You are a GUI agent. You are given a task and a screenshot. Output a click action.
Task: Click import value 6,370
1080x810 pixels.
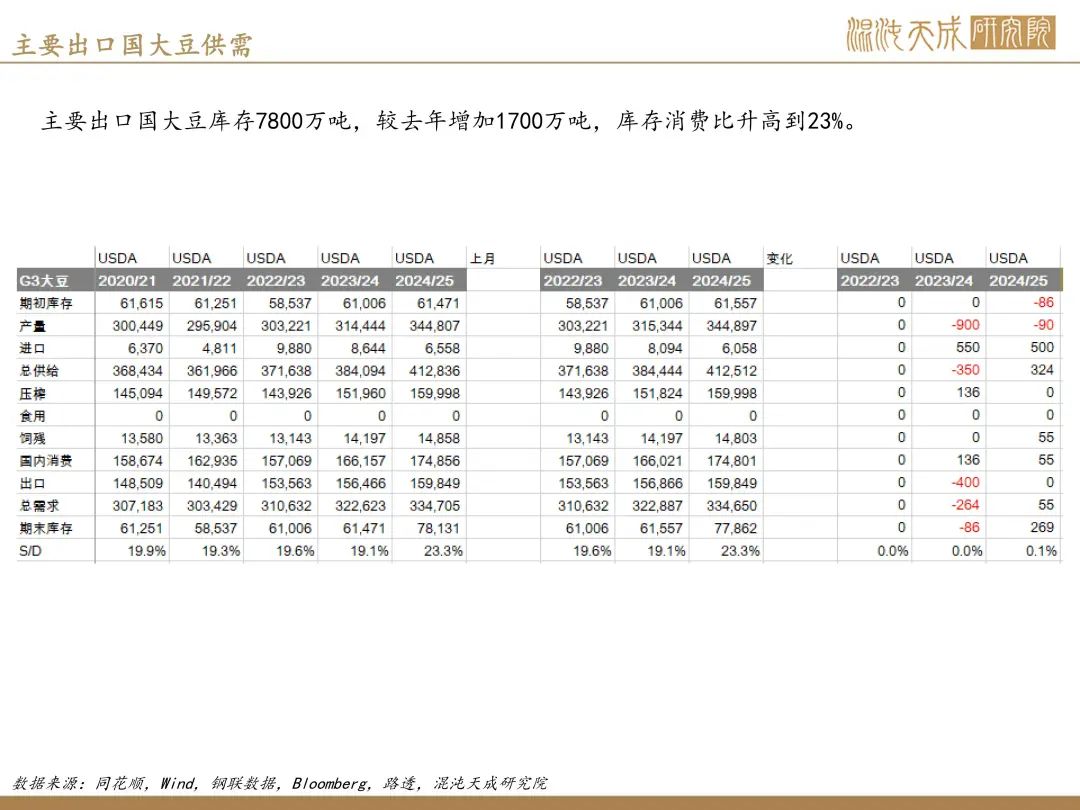click(x=145, y=349)
